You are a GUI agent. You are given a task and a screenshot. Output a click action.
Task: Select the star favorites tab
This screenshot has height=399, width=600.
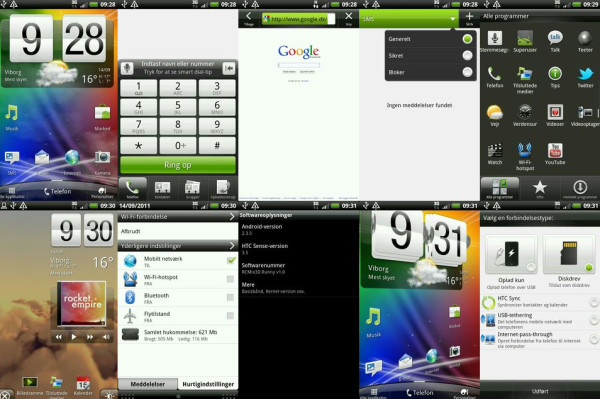540,188
